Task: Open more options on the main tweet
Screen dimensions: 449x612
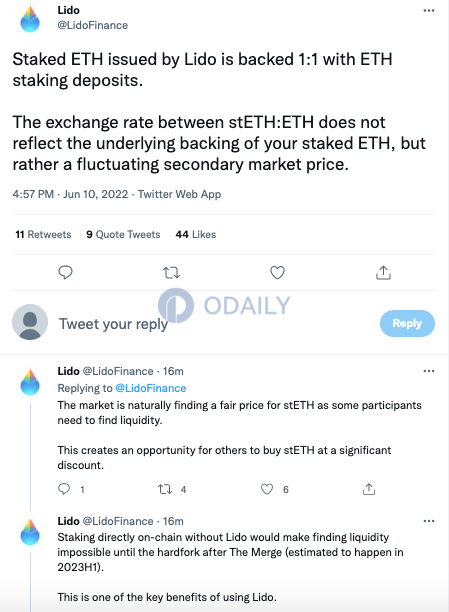Action: (429, 11)
